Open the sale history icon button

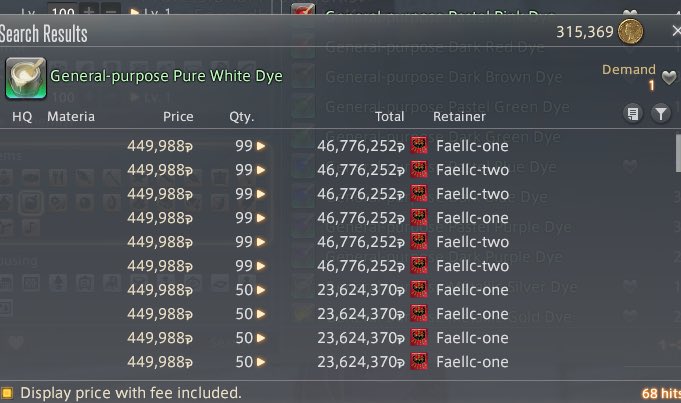click(633, 114)
